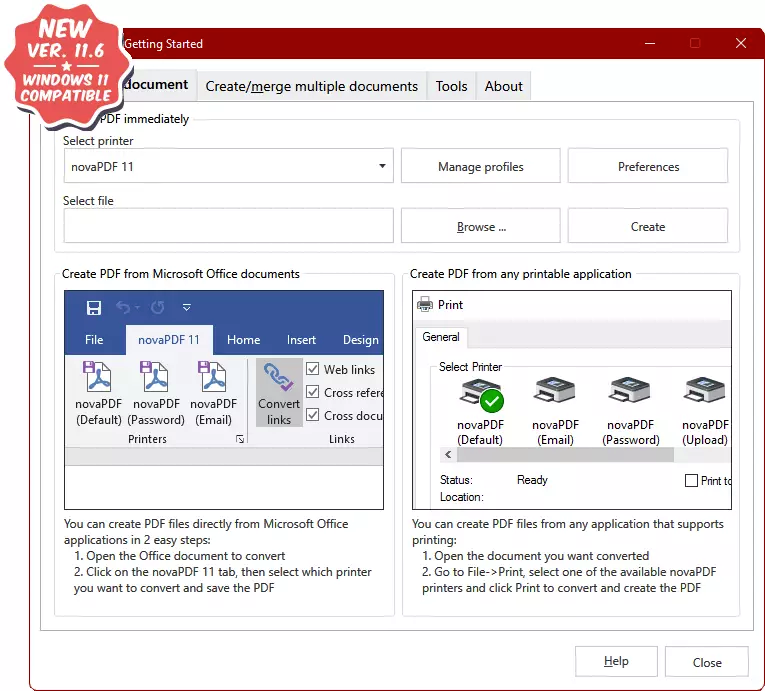
Task: Switch to Create/merge multiple documents tab
Action: (312, 86)
